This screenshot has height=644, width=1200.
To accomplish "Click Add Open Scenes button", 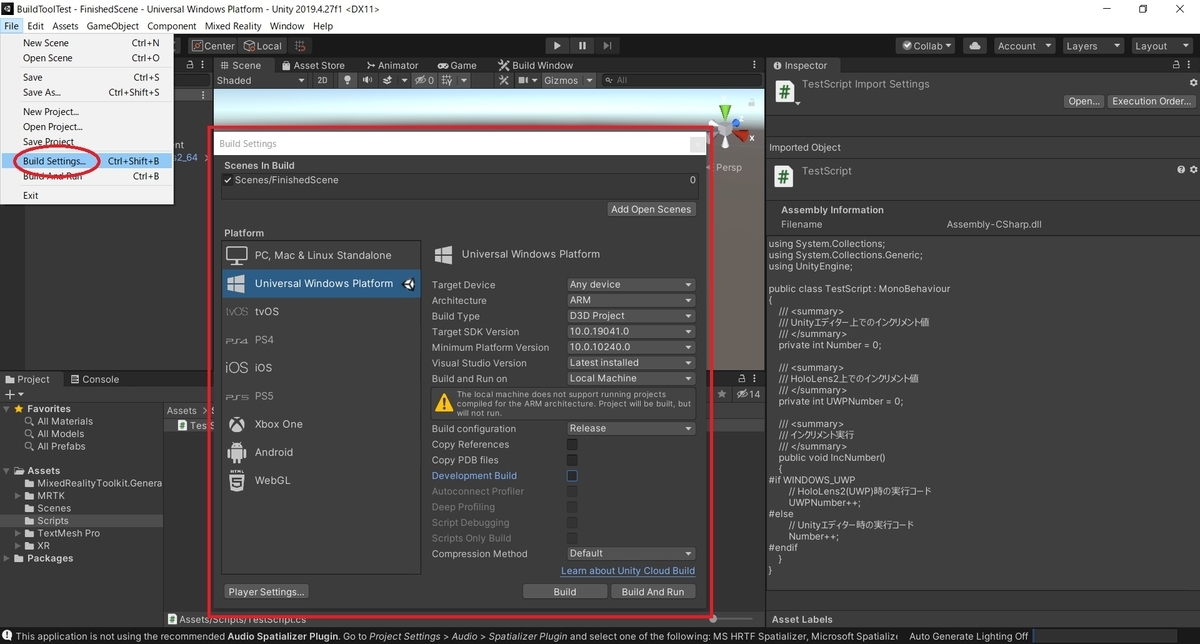I will point(651,210).
